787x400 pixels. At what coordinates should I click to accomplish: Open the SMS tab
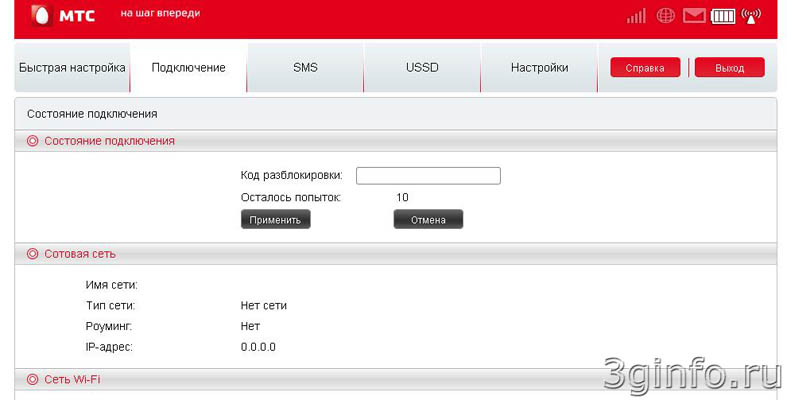pyautogui.click(x=305, y=68)
